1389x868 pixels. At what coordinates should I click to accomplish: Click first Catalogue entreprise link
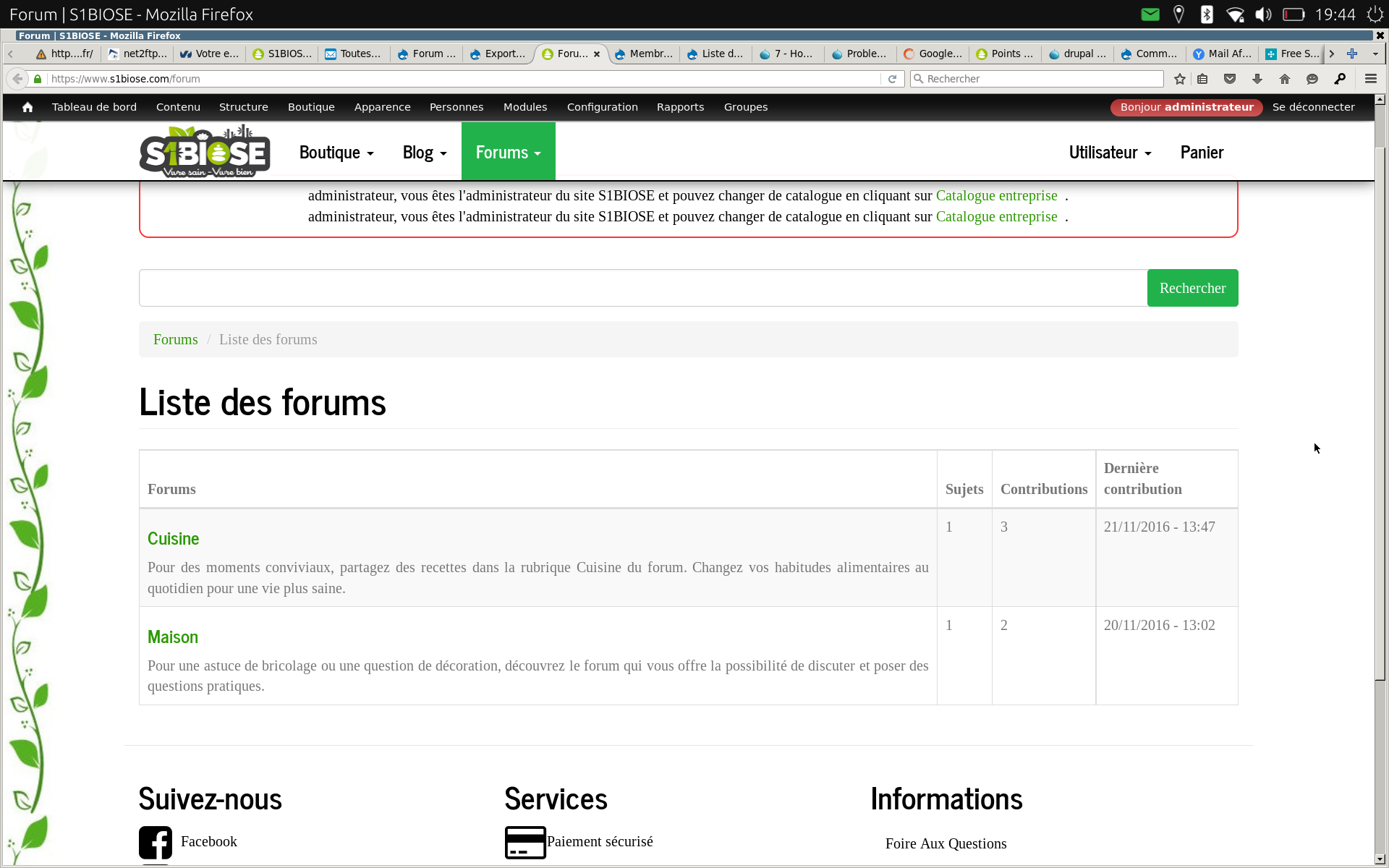(x=996, y=195)
